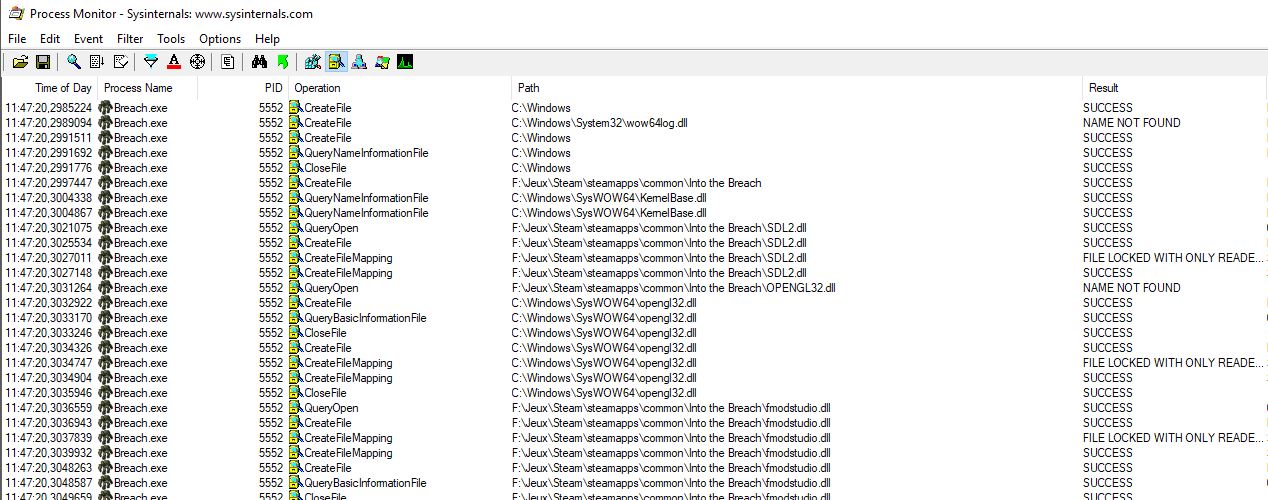Select NAME NOT FOUND result for wow64log.dll

tap(1131, 123)
